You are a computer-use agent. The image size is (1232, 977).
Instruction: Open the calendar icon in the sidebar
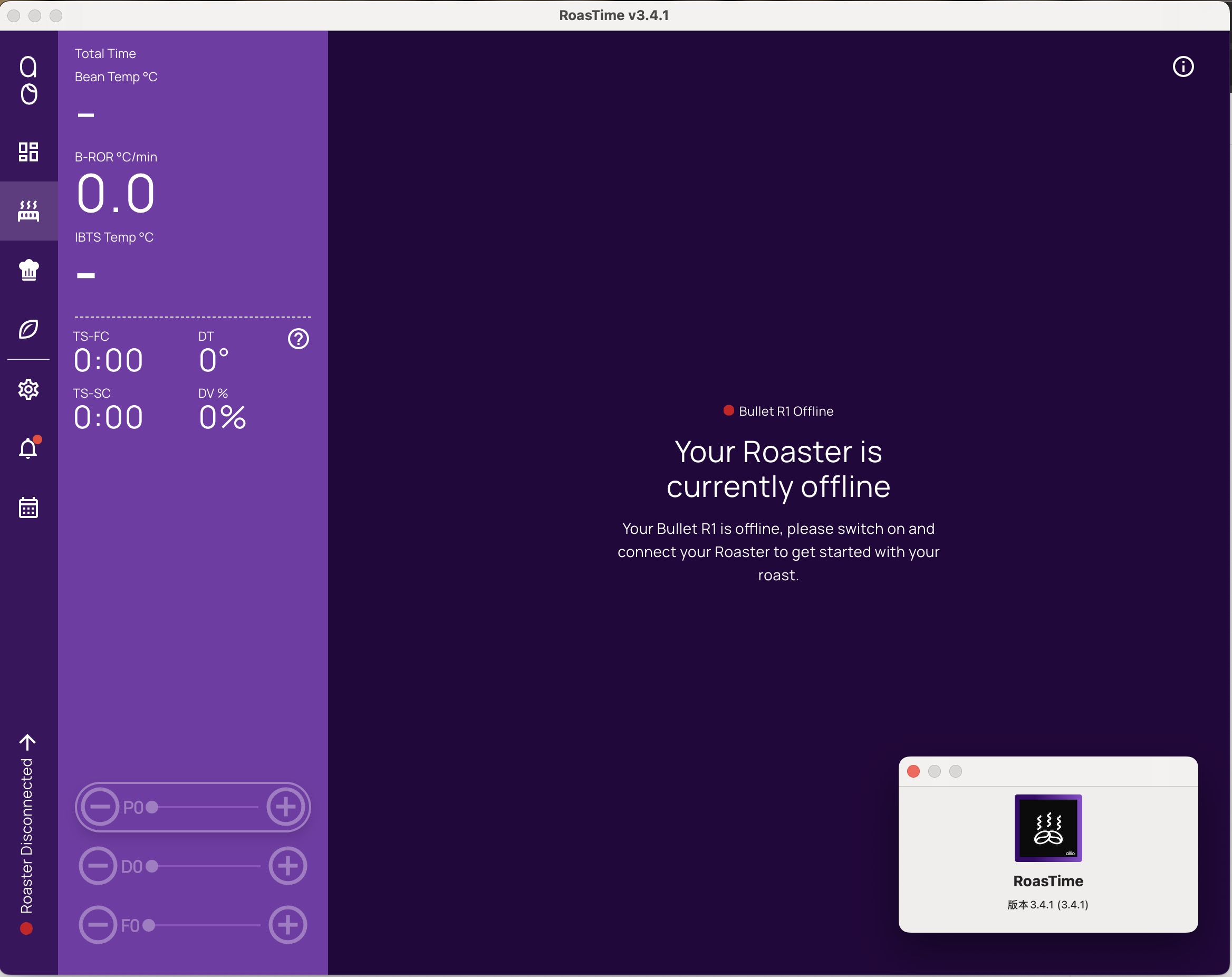coord(28,507)
